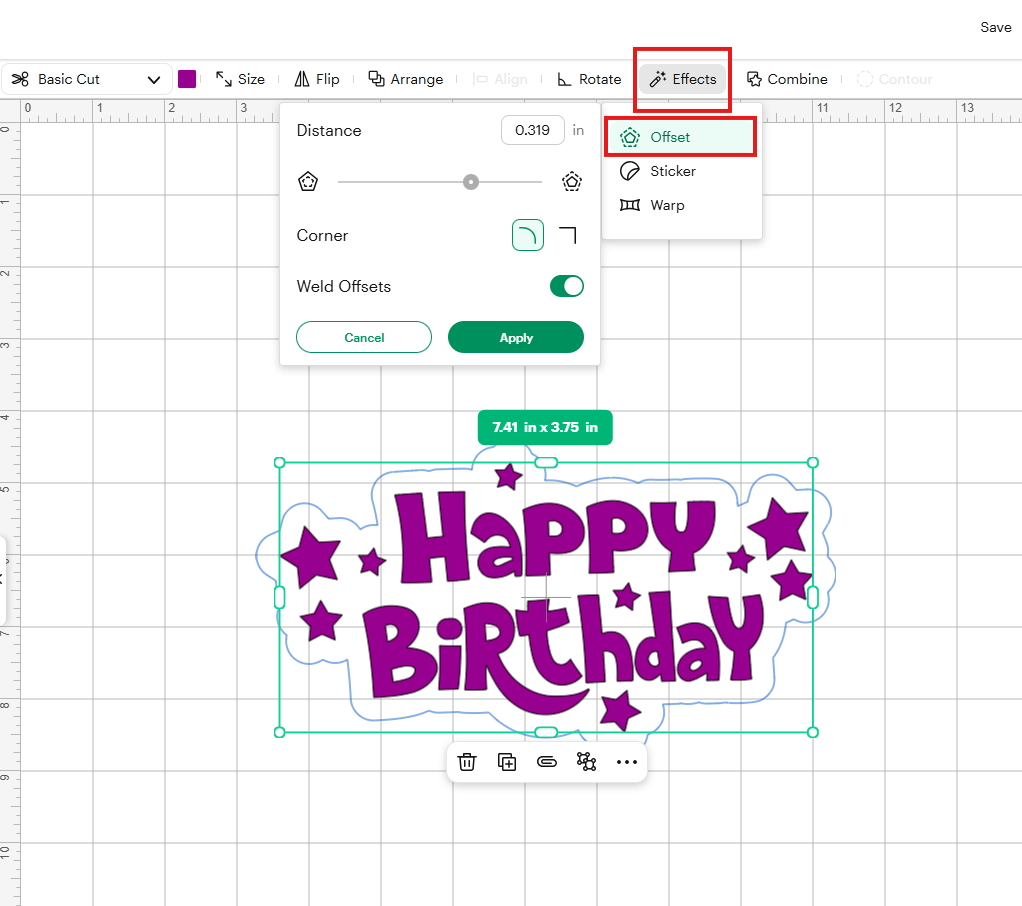Viewport: 1022px width, 906px height.
Task: Click the Distance value field
Action: (x=533, y=130)
